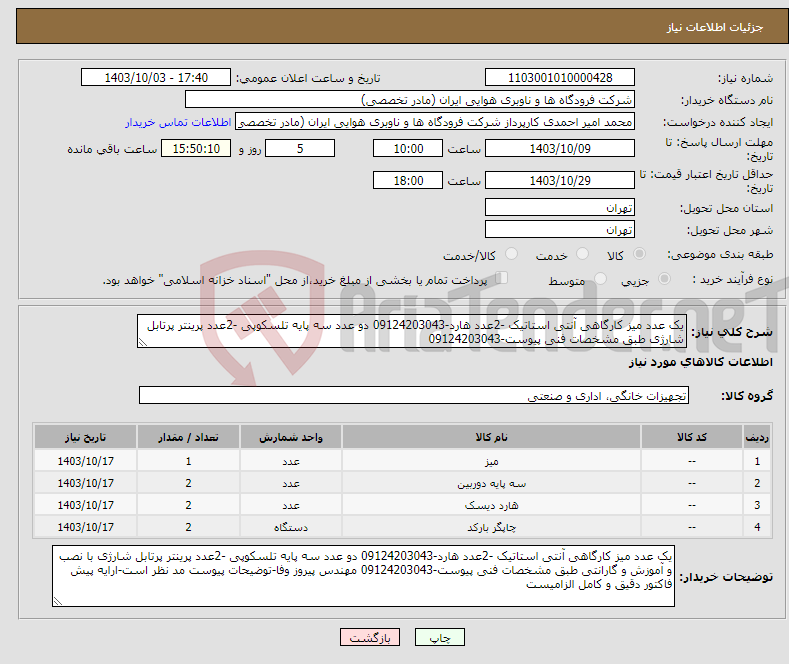Click the buyer organization name field
Image resolution: width=789 pixels, height=664 pixels.
410,100
